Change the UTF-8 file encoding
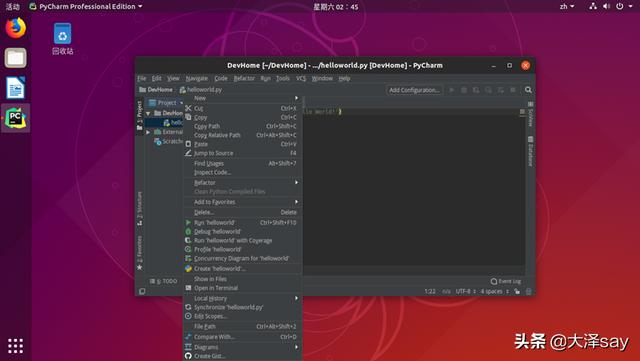 pos(466,291)
